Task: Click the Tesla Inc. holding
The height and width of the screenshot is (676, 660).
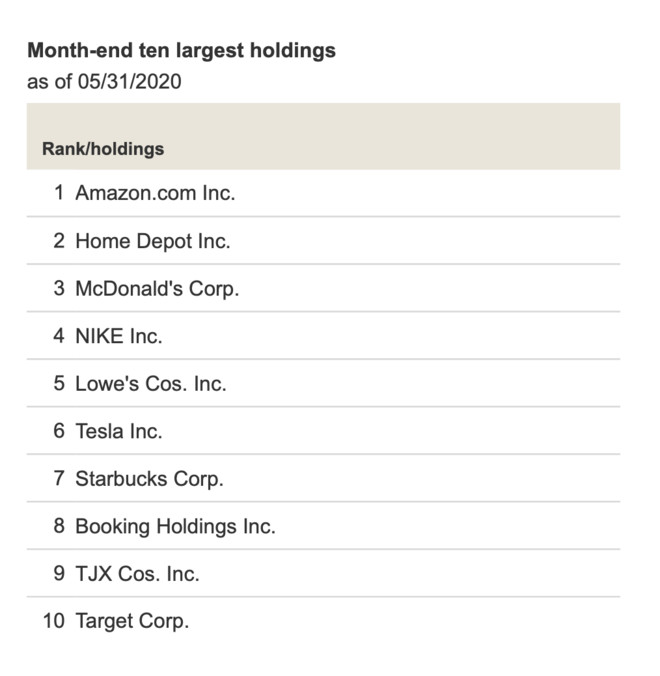Action: click(118, 431)
